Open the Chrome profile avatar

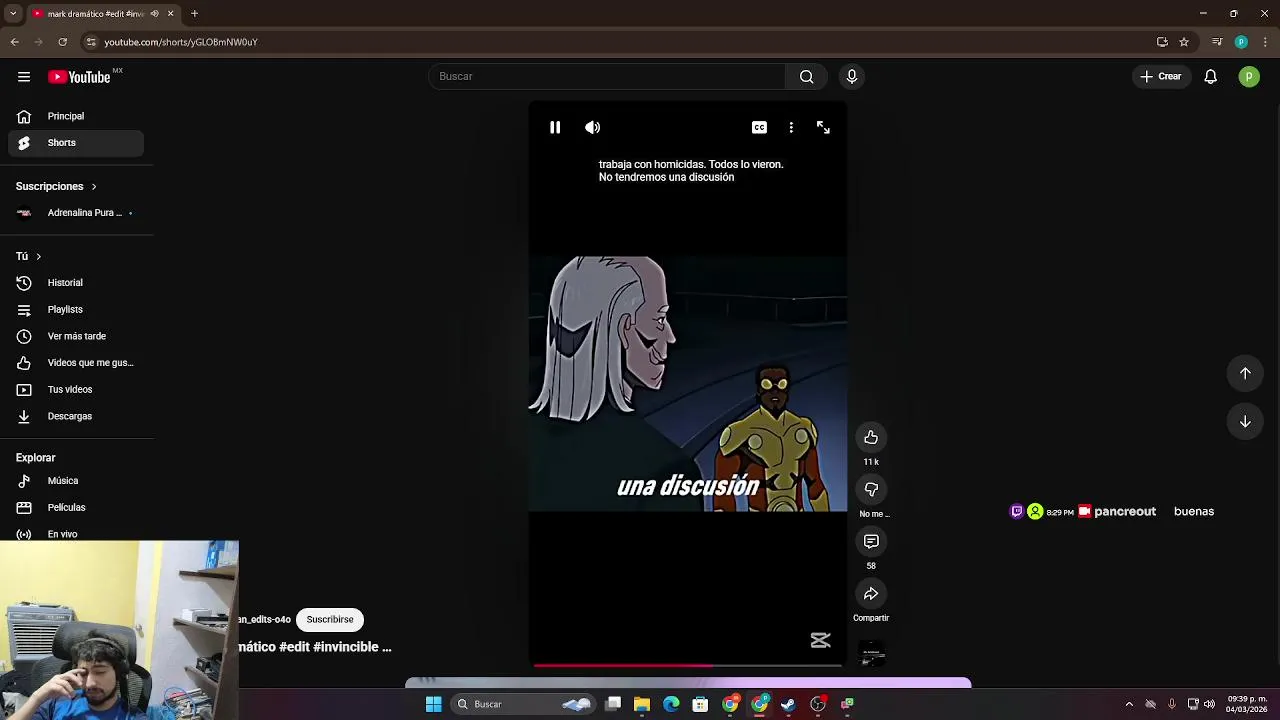(x=1241, y=42)
